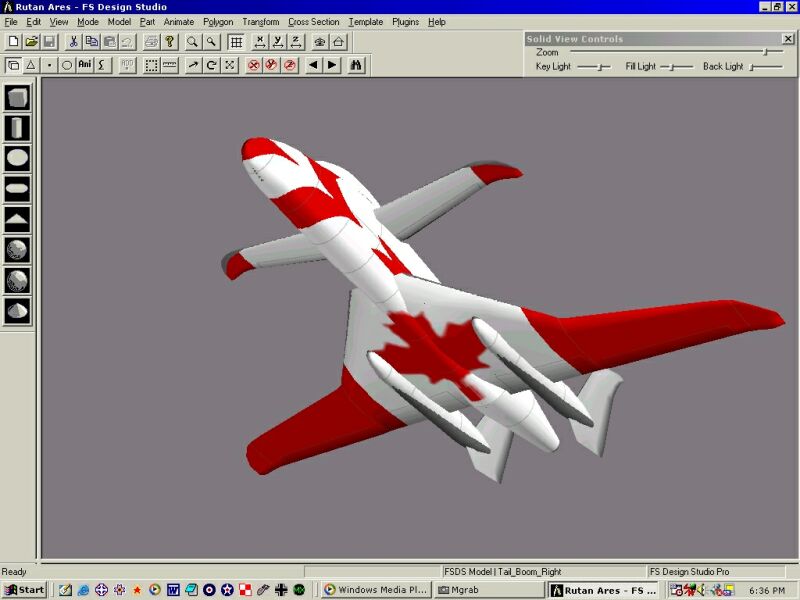Click the Windows Start button
This screenshot has width=800, height=600.
24,590
